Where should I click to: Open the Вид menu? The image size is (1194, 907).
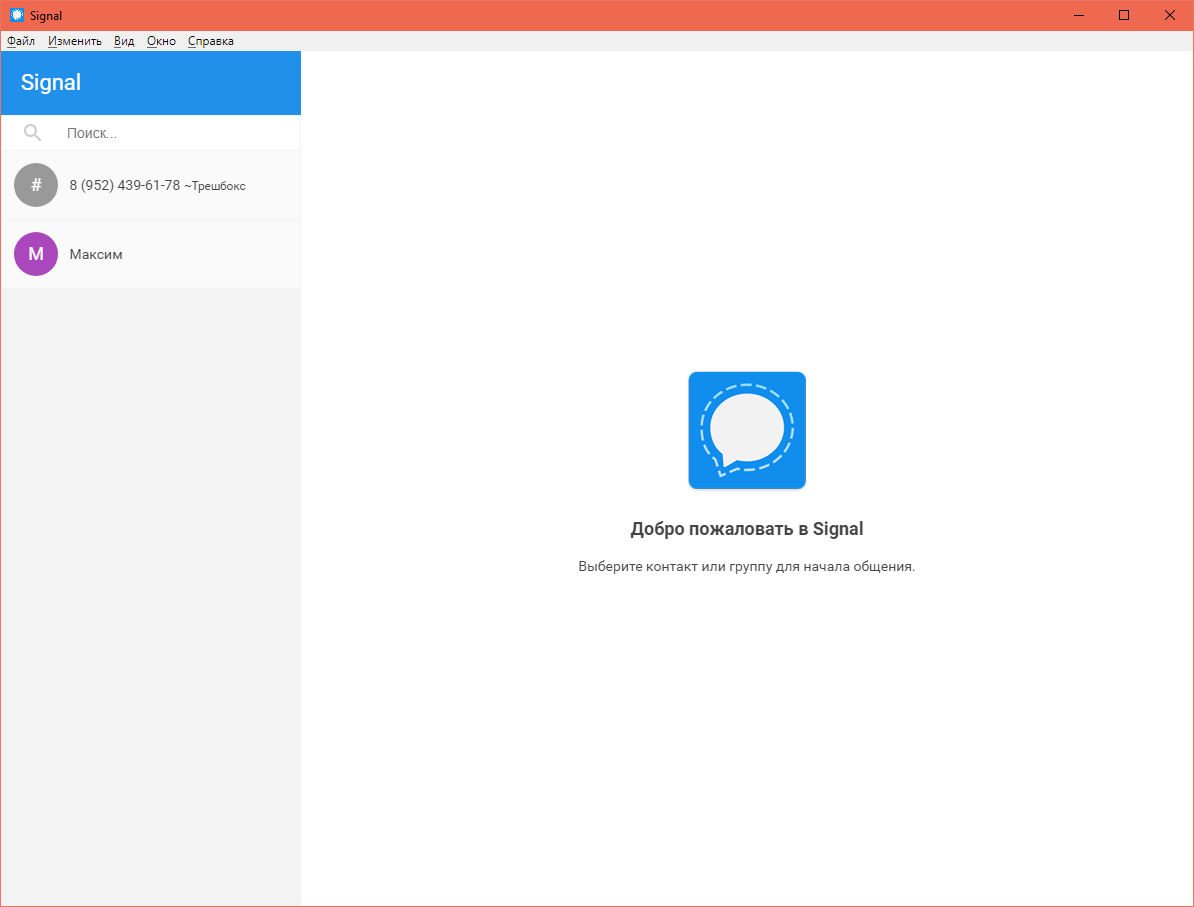[124, 41]
